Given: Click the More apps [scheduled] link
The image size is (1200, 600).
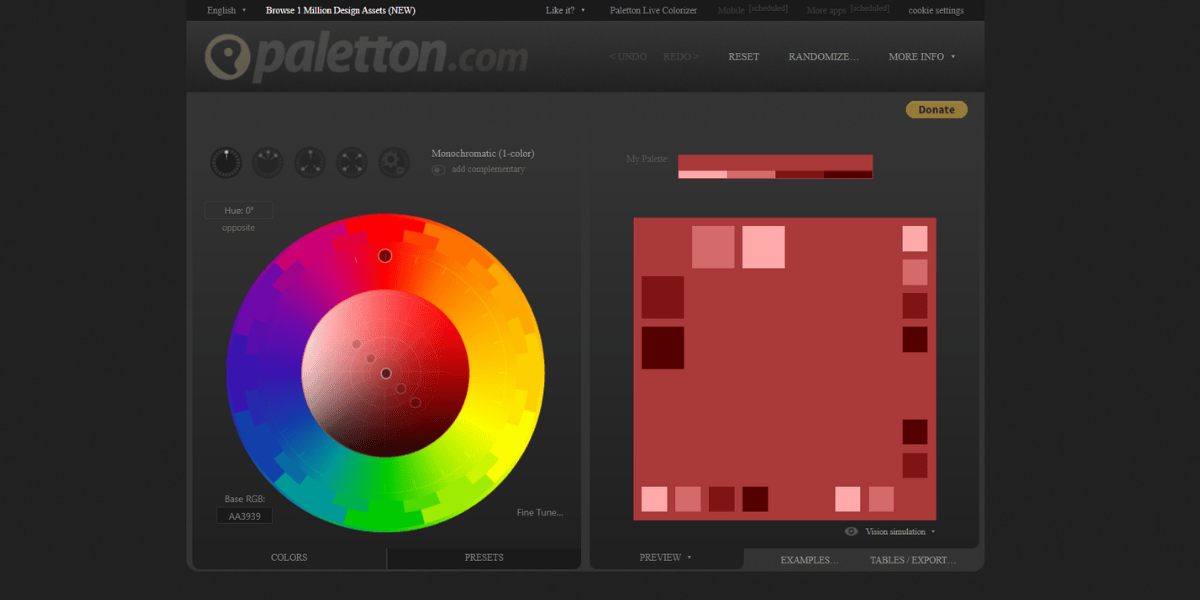Looking at the screenshot, I should (x=848, y=10).
